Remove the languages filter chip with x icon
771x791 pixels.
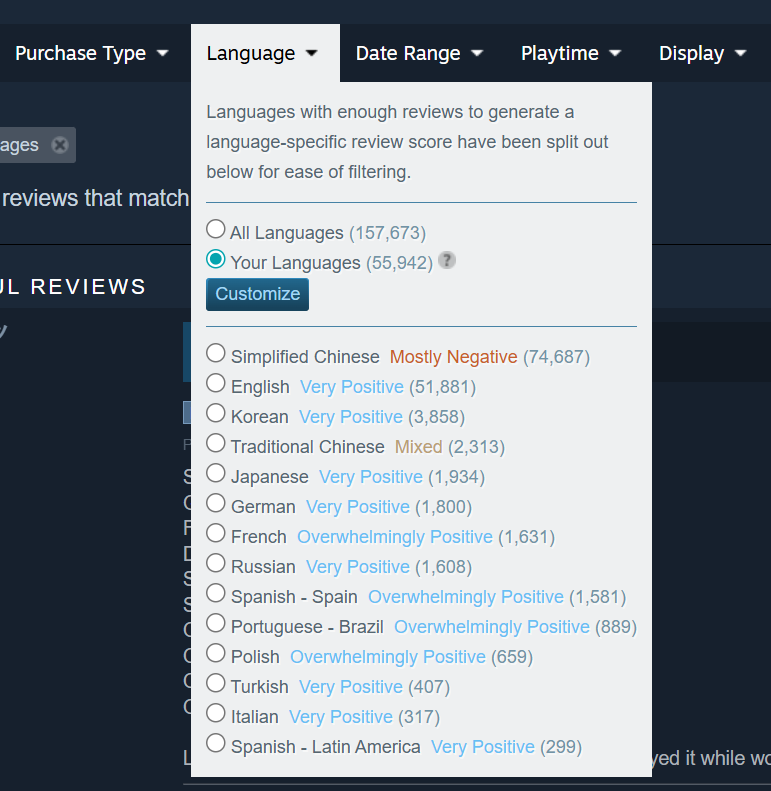[60, 145]
